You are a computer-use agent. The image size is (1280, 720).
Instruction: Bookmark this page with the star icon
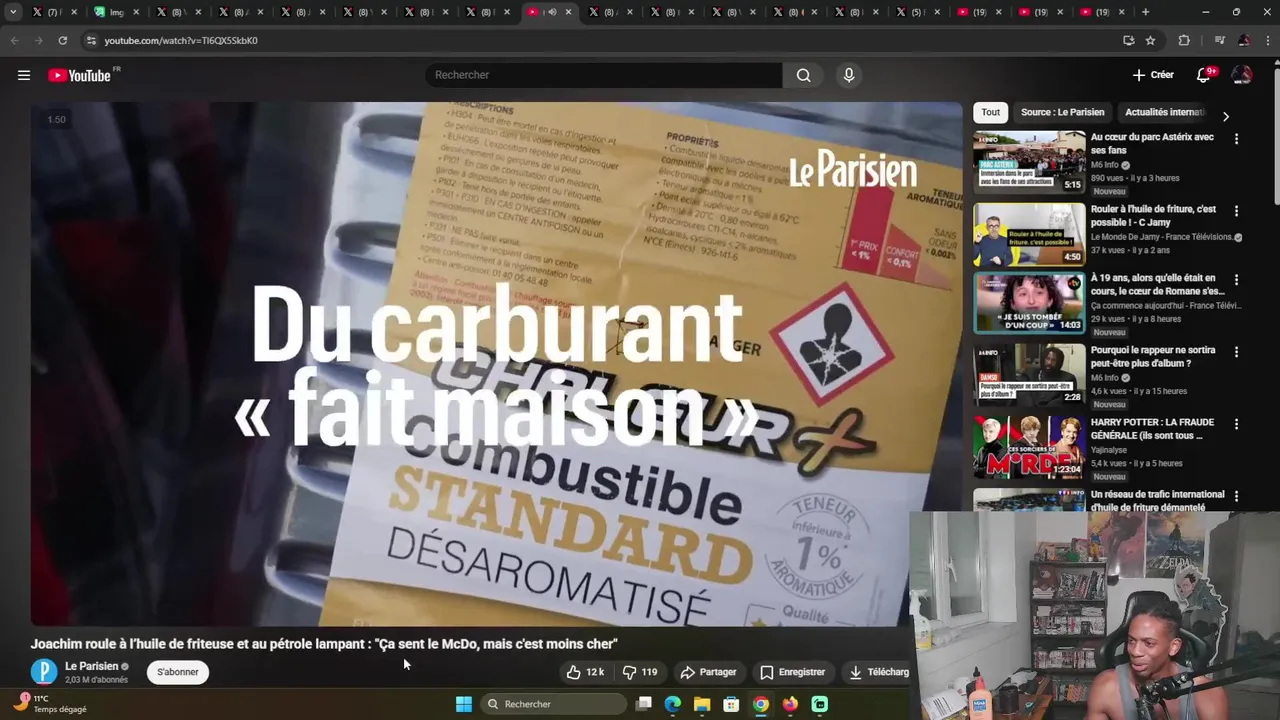point(1151,40)
